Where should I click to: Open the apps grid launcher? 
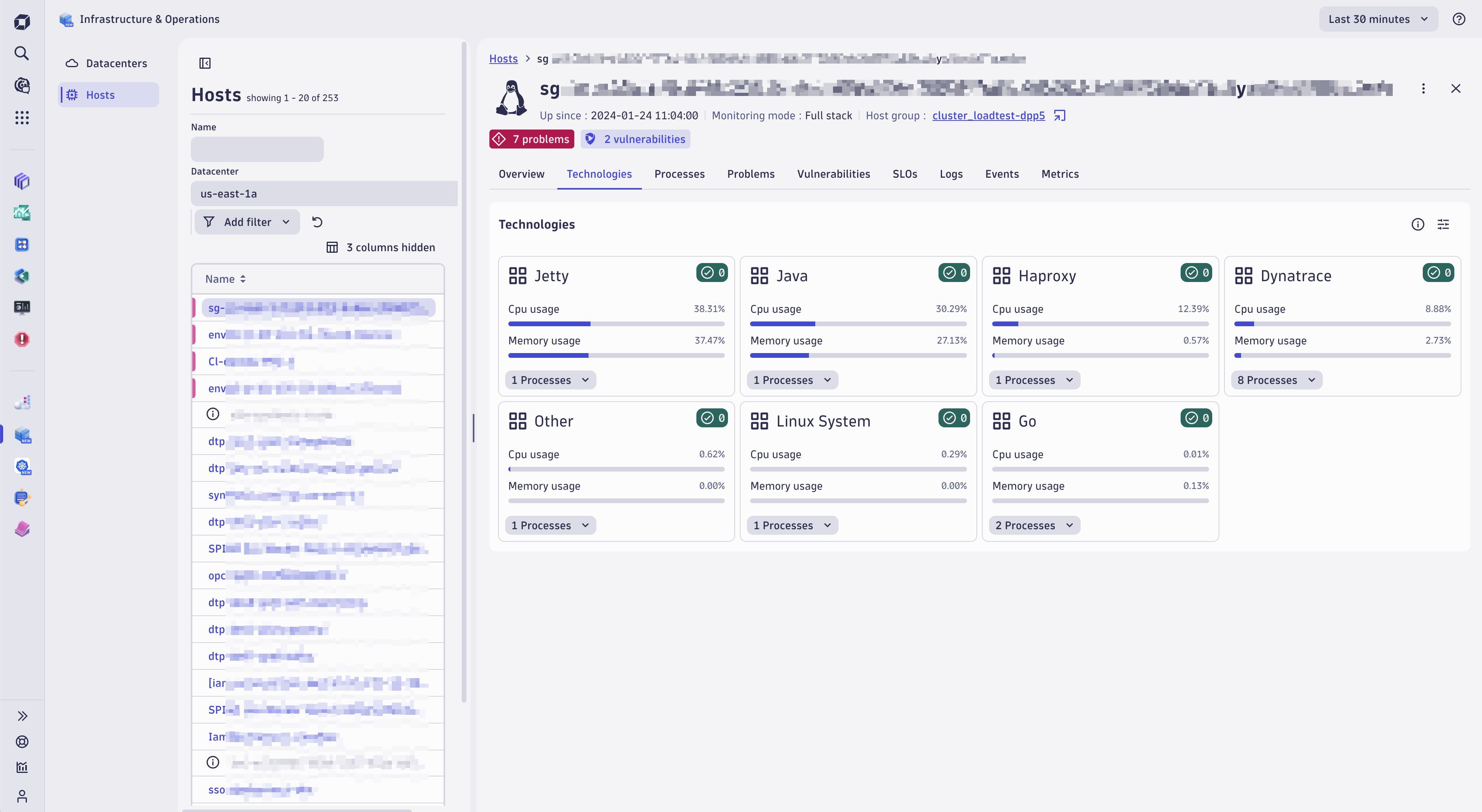tap(22, 118)
